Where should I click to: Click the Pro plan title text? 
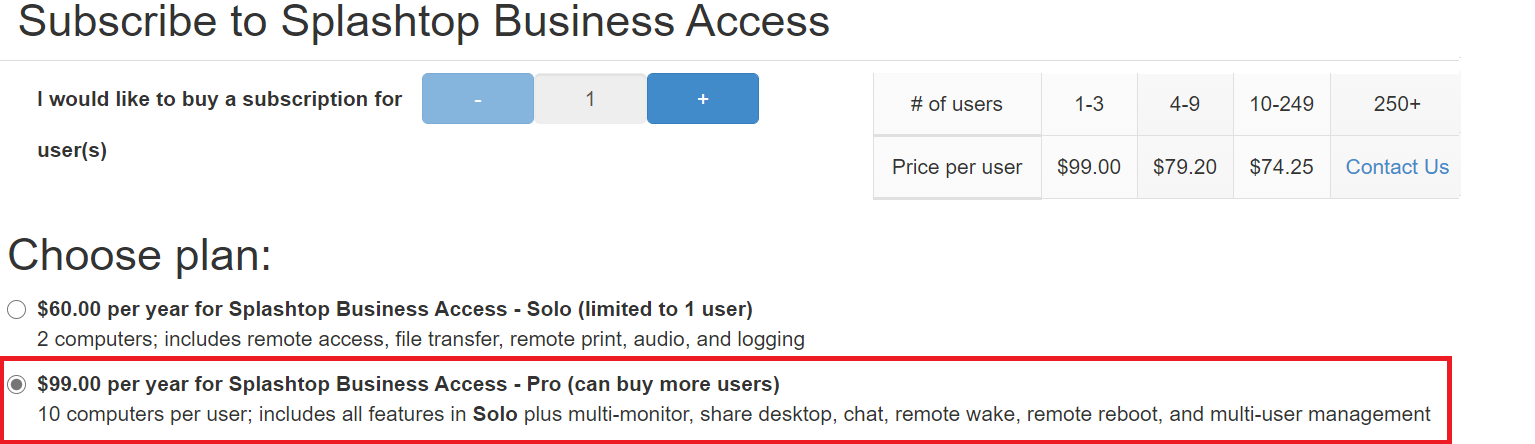408,384
